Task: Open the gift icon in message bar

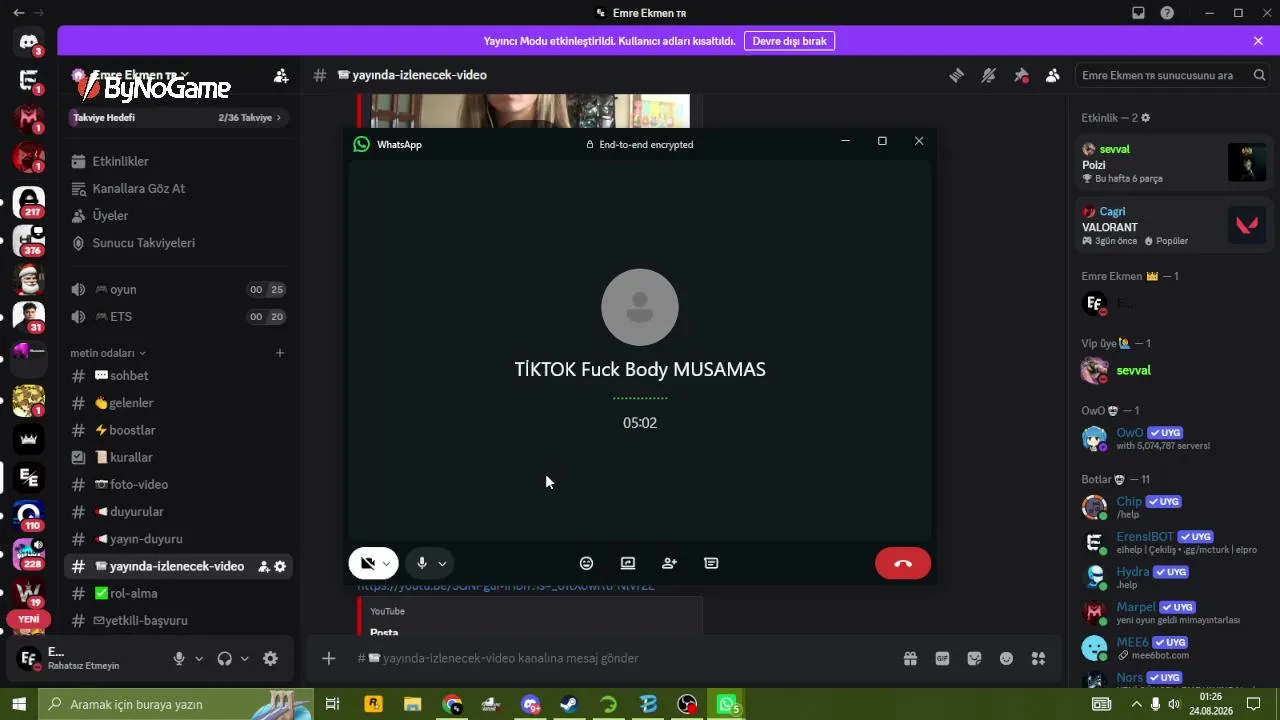Action: point(910,658)
